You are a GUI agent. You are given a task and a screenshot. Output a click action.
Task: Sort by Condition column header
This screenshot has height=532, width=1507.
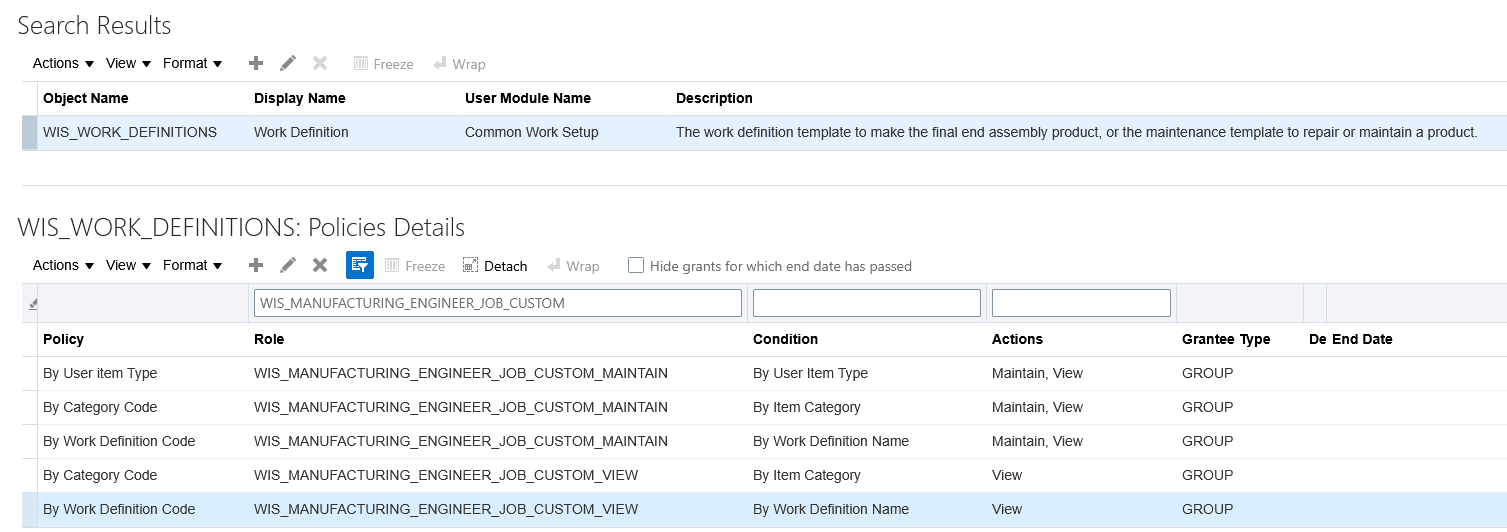pyautogui.click(x=786, y=339)
